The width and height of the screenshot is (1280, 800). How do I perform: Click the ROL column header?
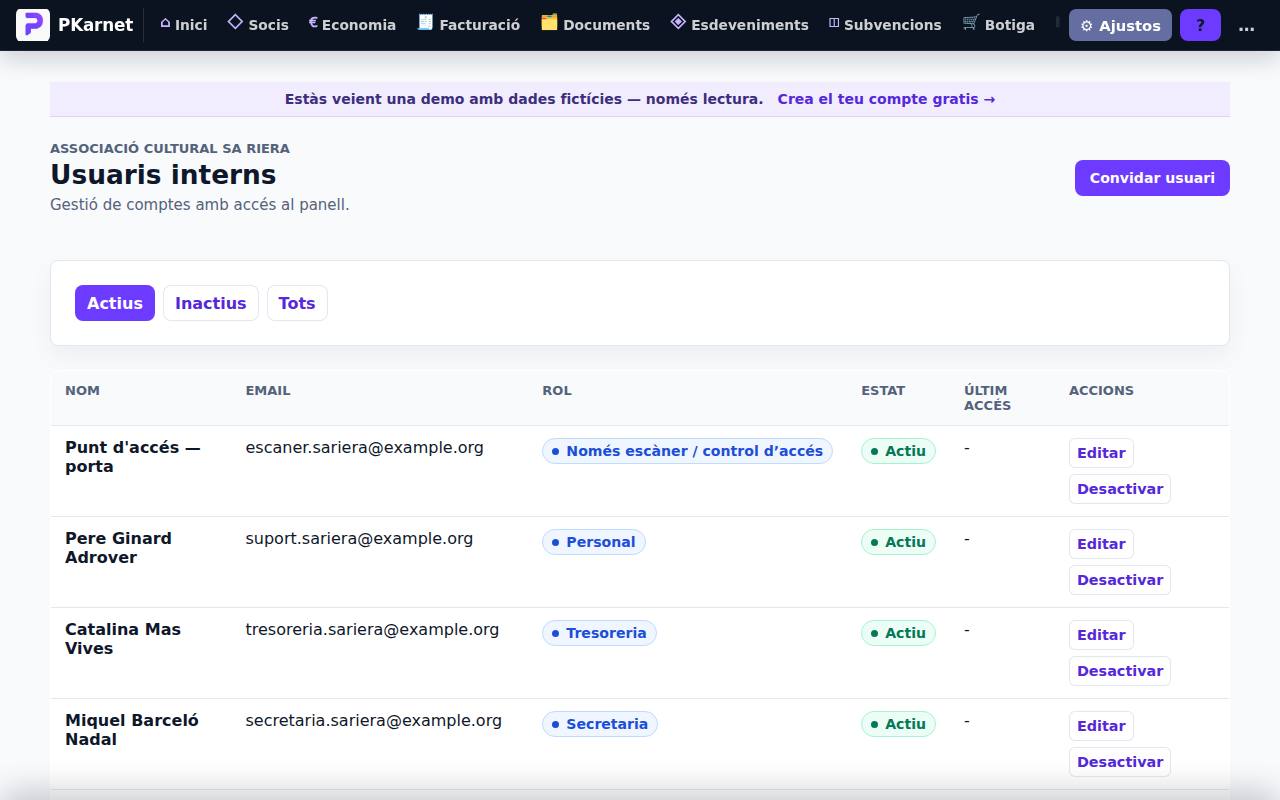tap(557, 391)
